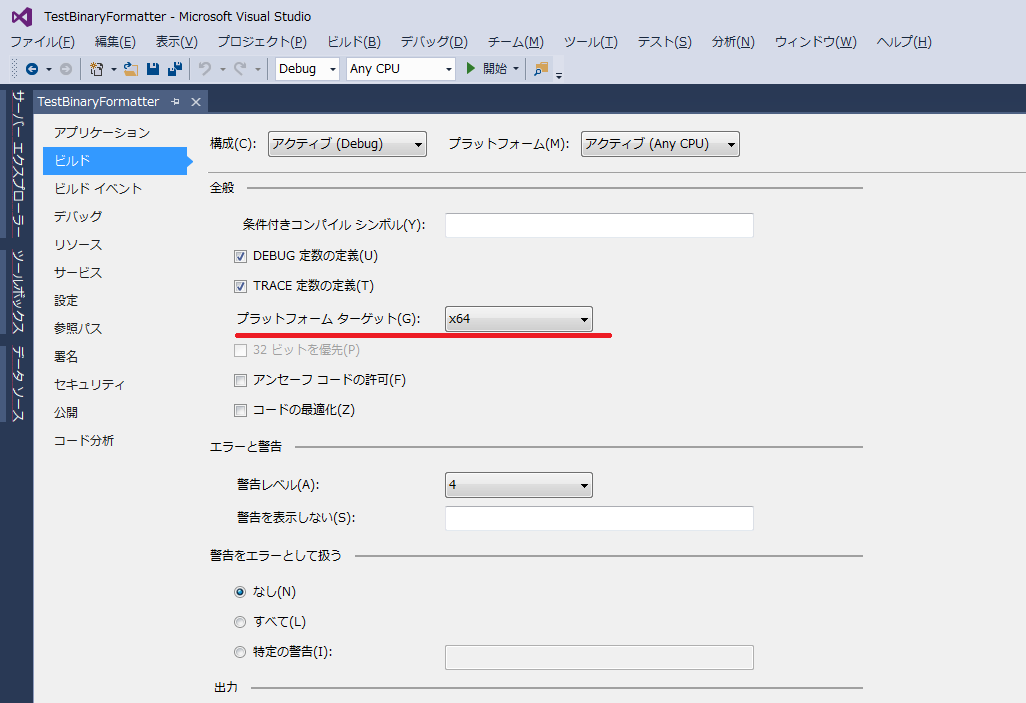
Task: Click the Open File toolbar icon
Action: pos(130,69)
